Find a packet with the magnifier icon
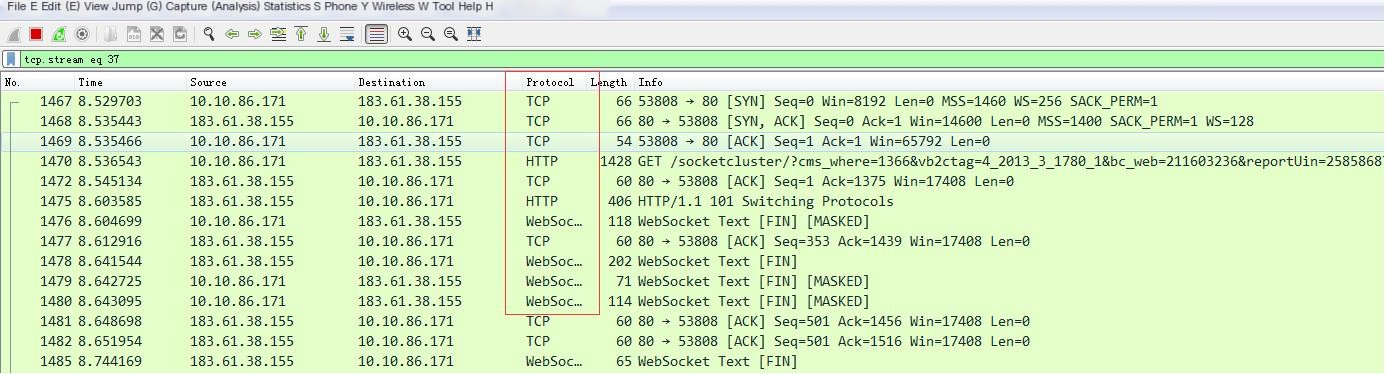Viewport: 1385px width, 374px height. 209,34
